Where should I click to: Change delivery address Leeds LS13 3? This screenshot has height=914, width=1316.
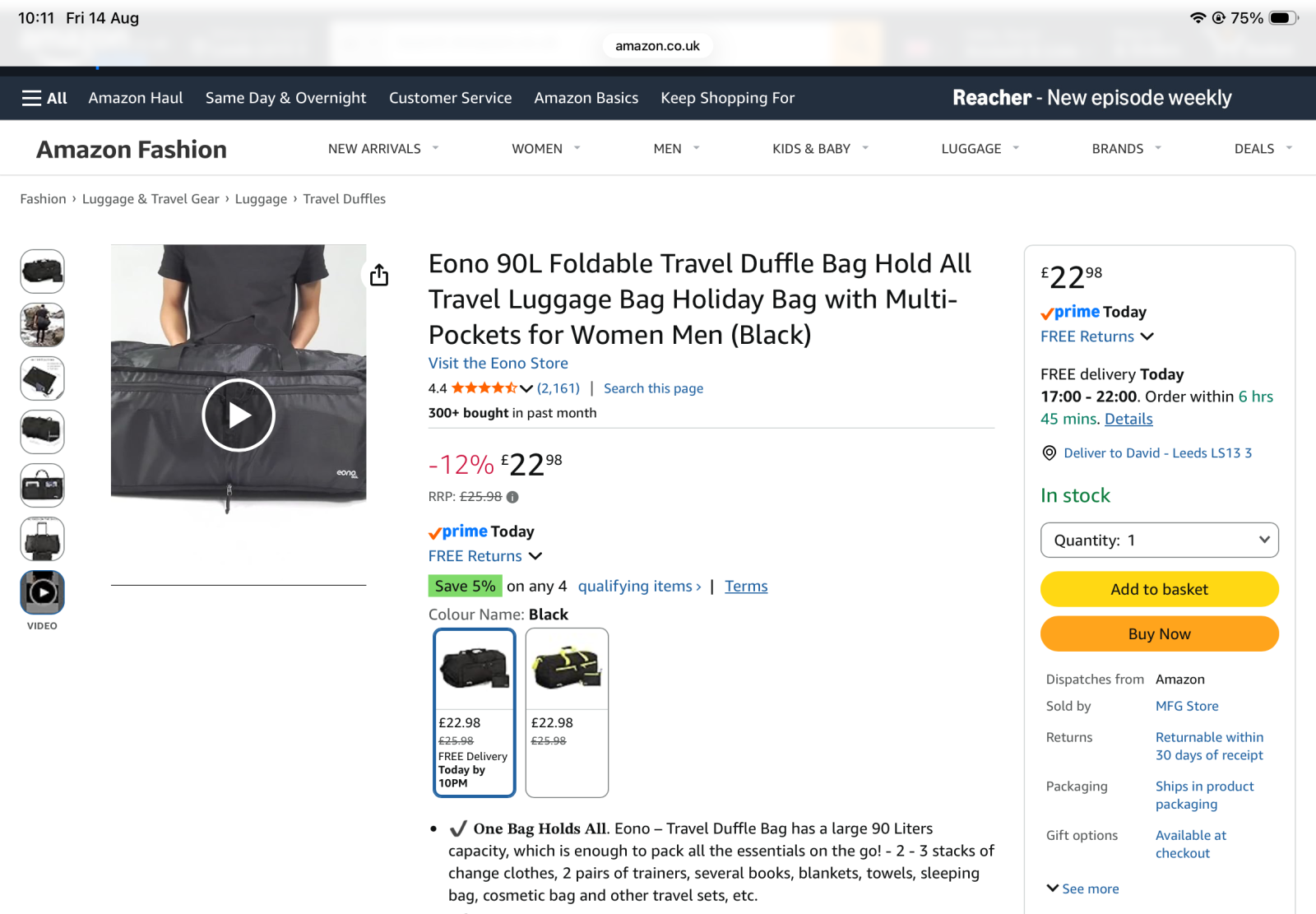click(x=1157, y=453)
